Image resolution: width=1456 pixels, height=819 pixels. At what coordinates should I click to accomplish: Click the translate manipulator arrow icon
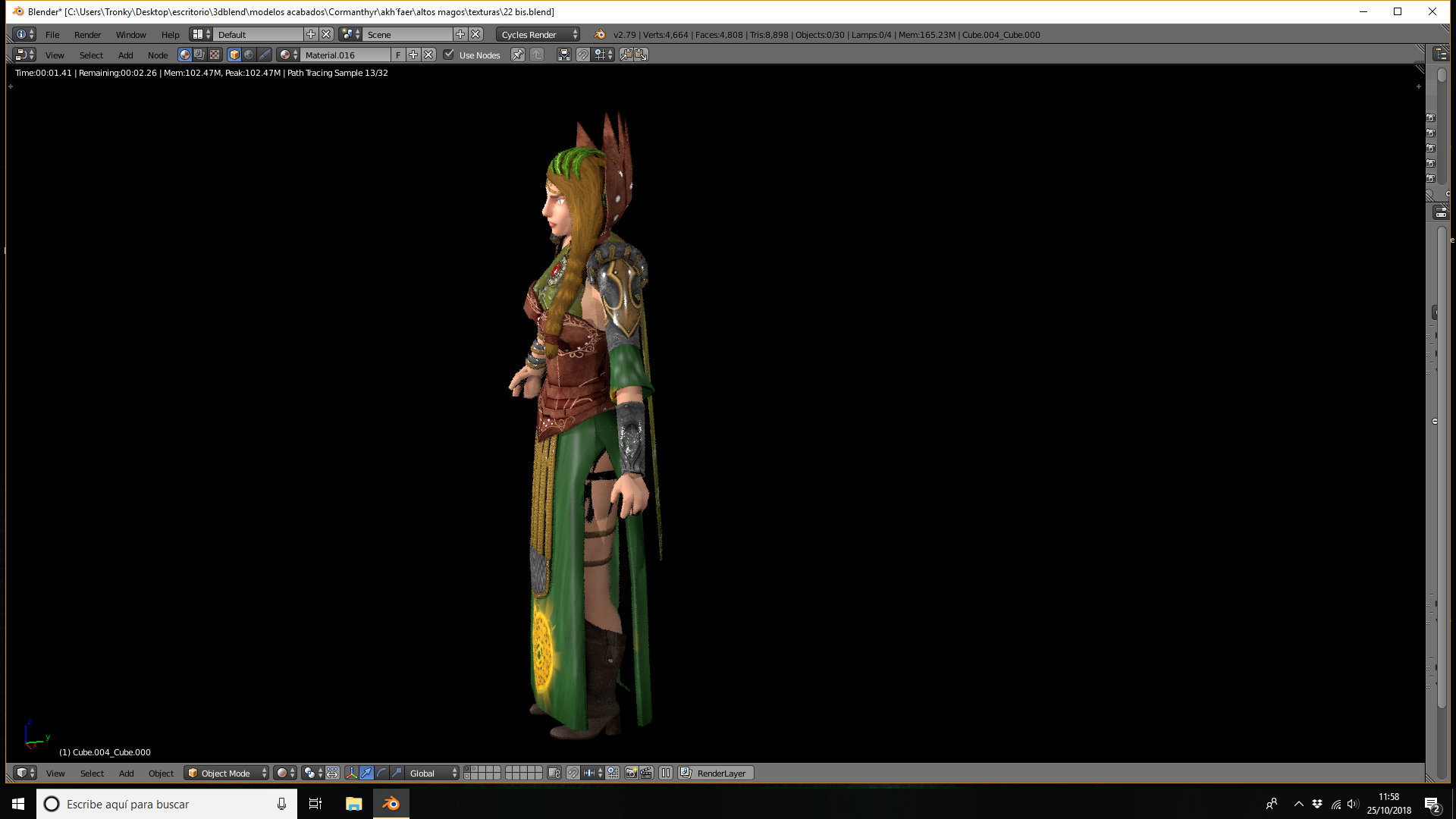click(367, 773)
